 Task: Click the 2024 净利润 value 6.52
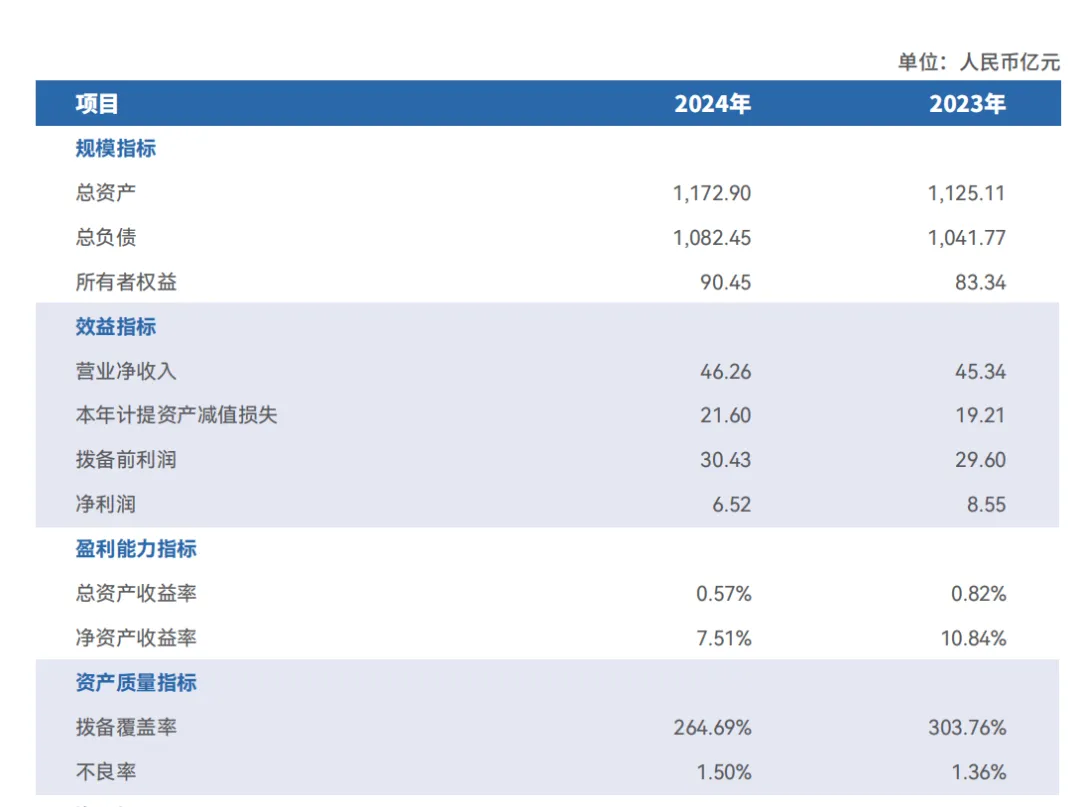(731, 504)
